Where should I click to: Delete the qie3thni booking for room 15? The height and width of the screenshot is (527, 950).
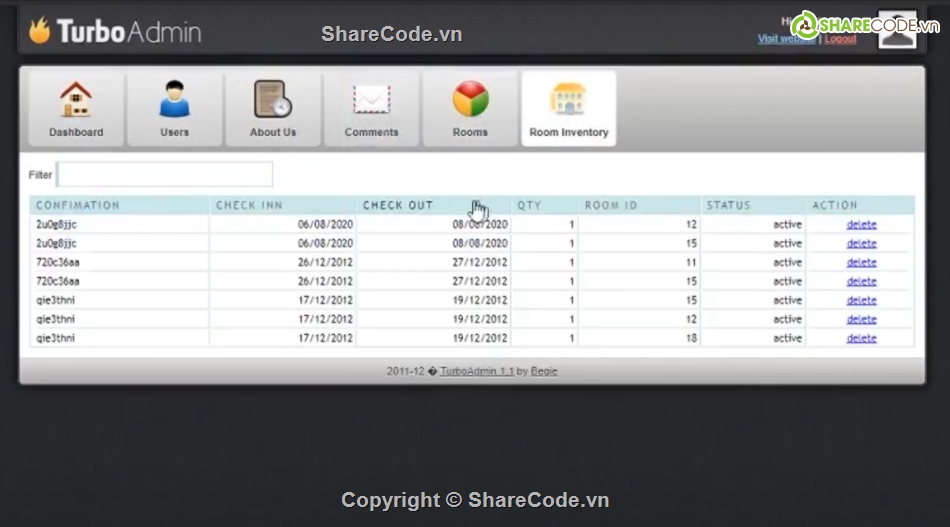(x=862, y=300)
